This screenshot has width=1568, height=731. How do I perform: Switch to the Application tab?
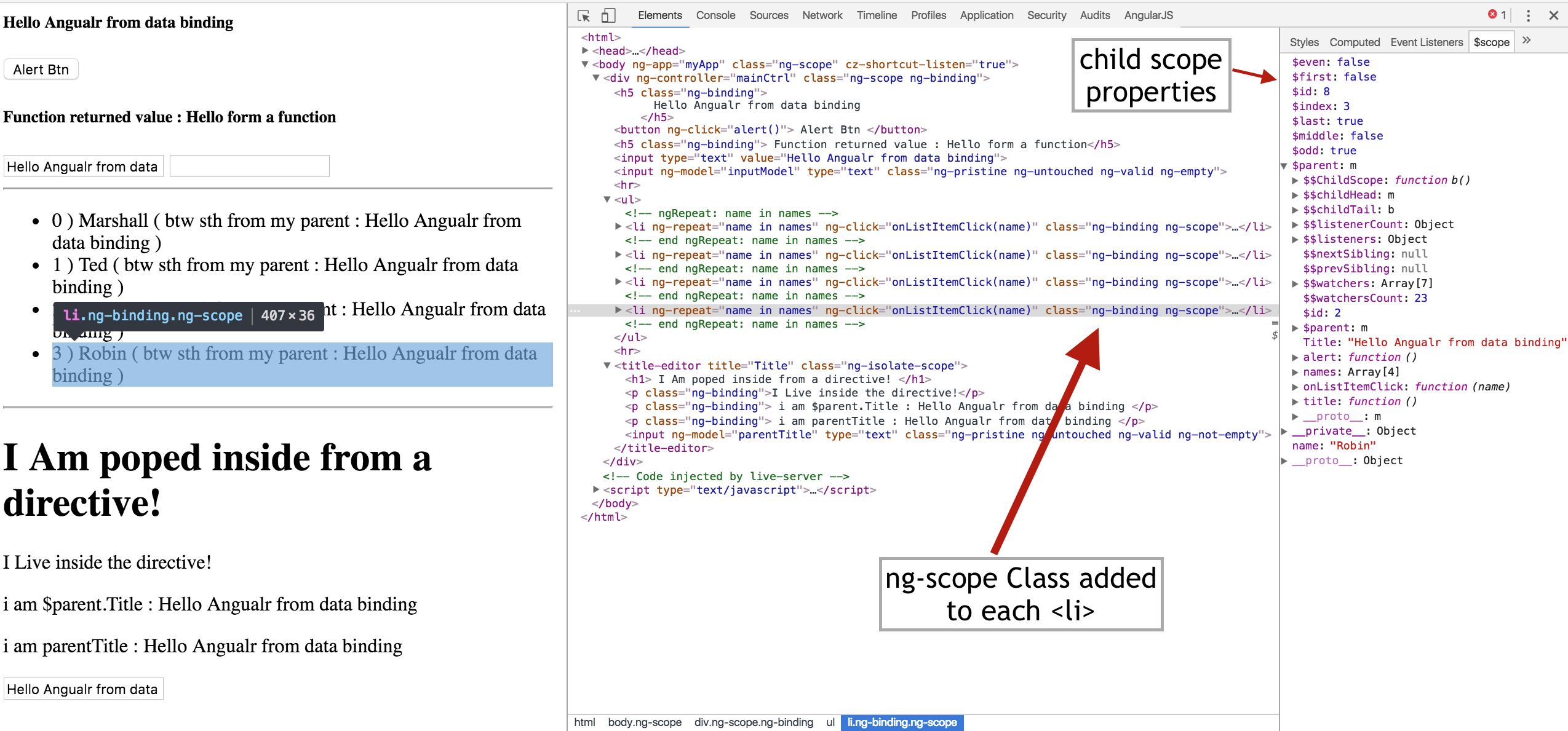(x=986, y=15)
